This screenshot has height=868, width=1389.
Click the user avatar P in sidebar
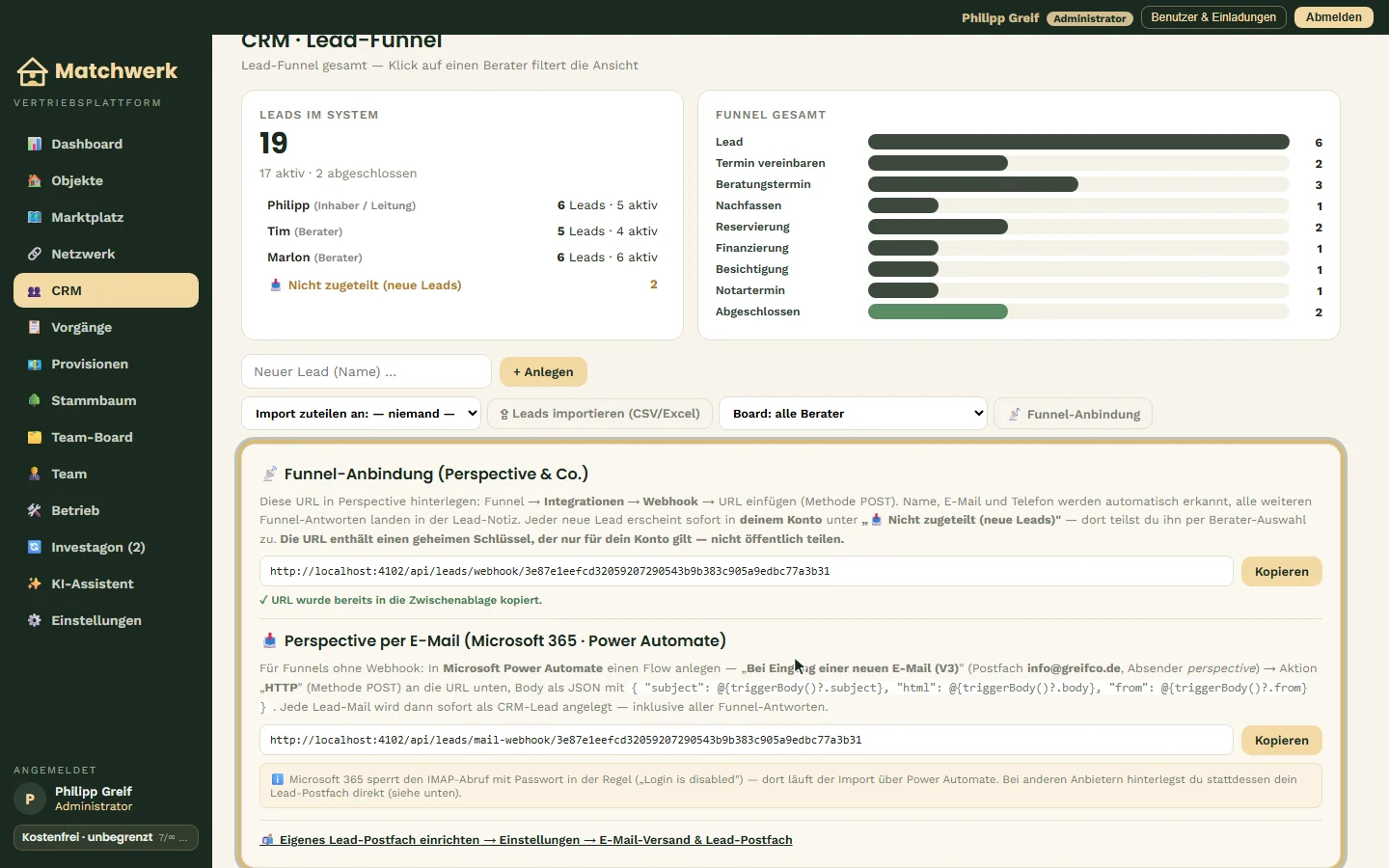click(x=30, y=799)
